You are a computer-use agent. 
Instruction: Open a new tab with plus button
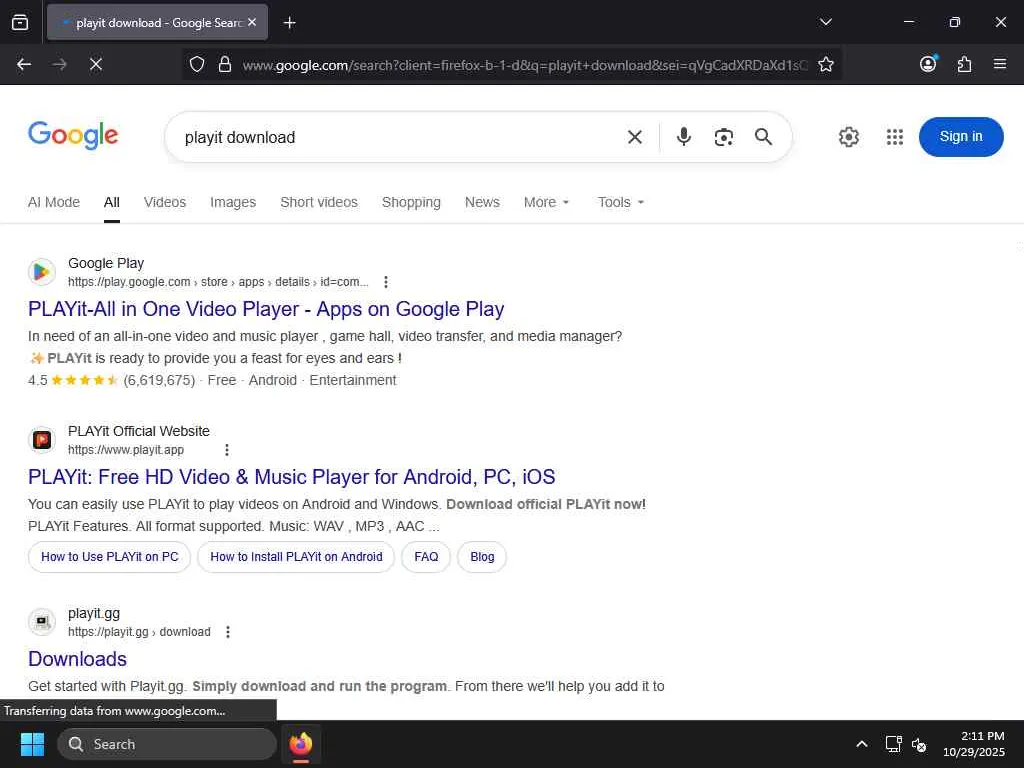point(289,23)
